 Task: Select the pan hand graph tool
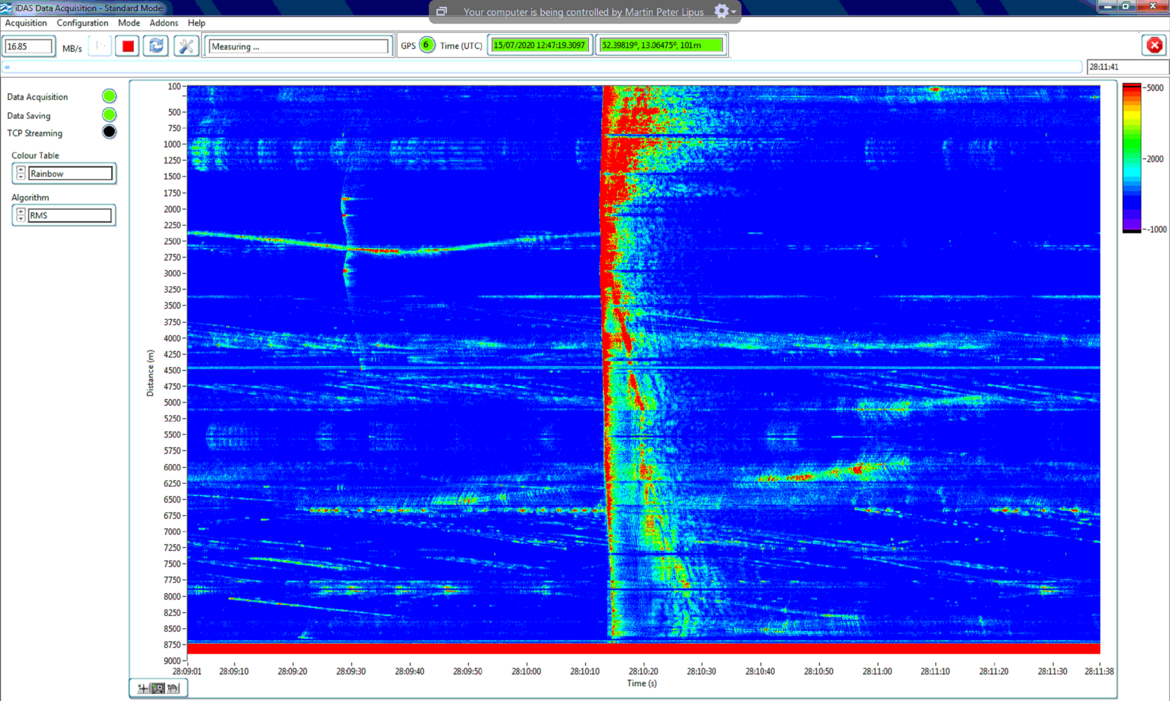[x=173, y=688]
